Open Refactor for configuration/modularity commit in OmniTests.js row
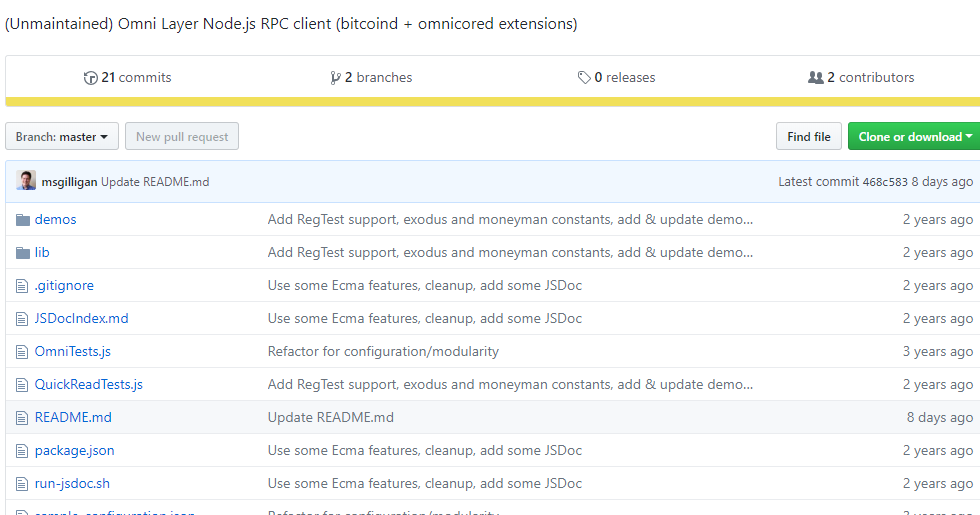 click(383, 351)
